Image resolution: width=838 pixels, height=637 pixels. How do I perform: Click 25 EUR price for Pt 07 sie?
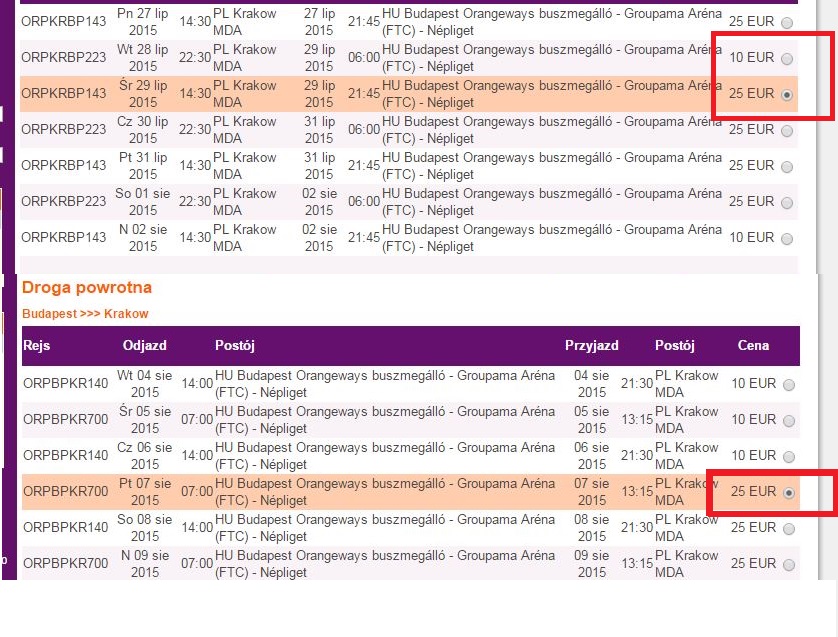(754, 491)
